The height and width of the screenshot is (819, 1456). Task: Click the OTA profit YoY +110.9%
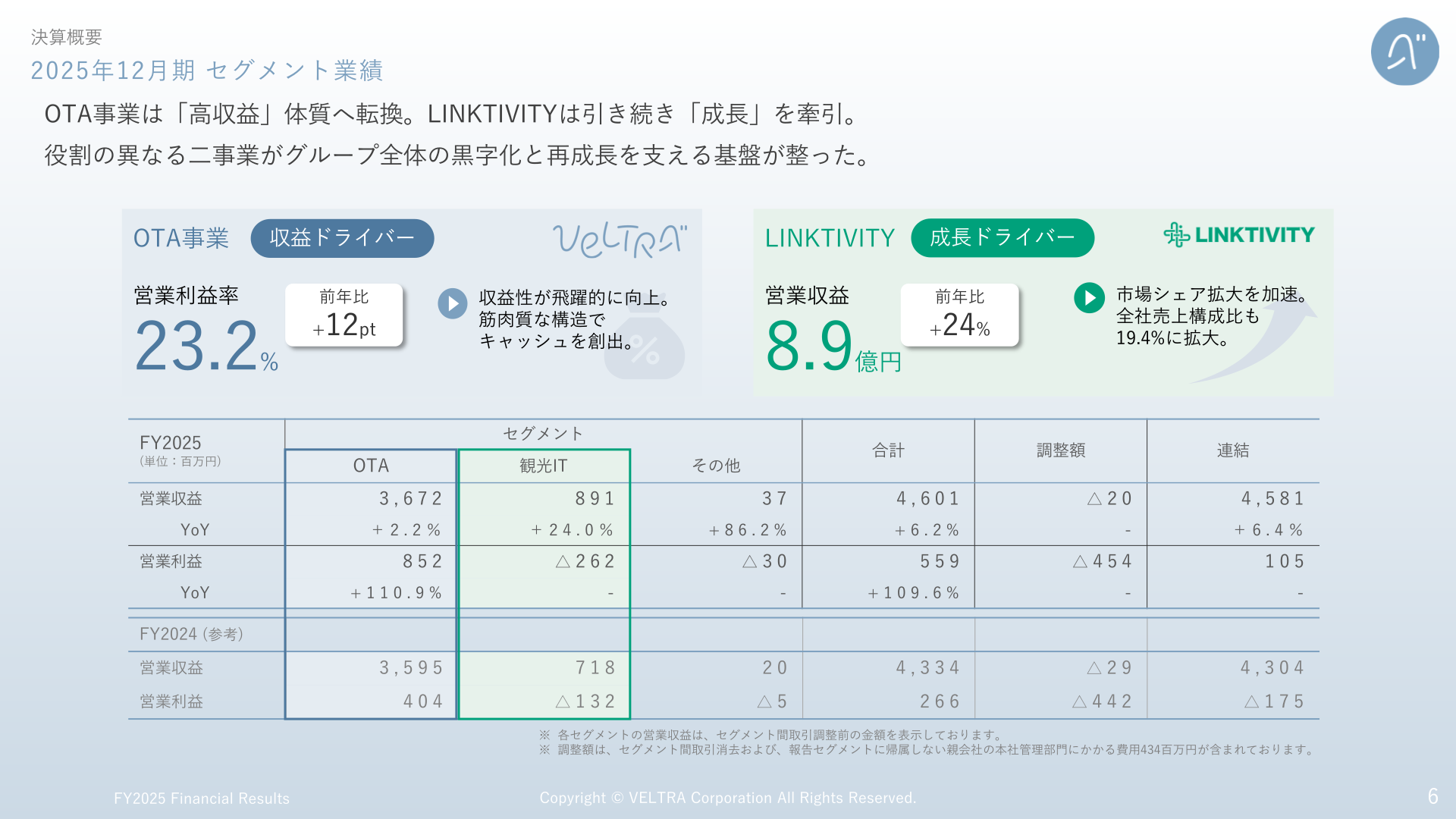[x=396, y=593]
